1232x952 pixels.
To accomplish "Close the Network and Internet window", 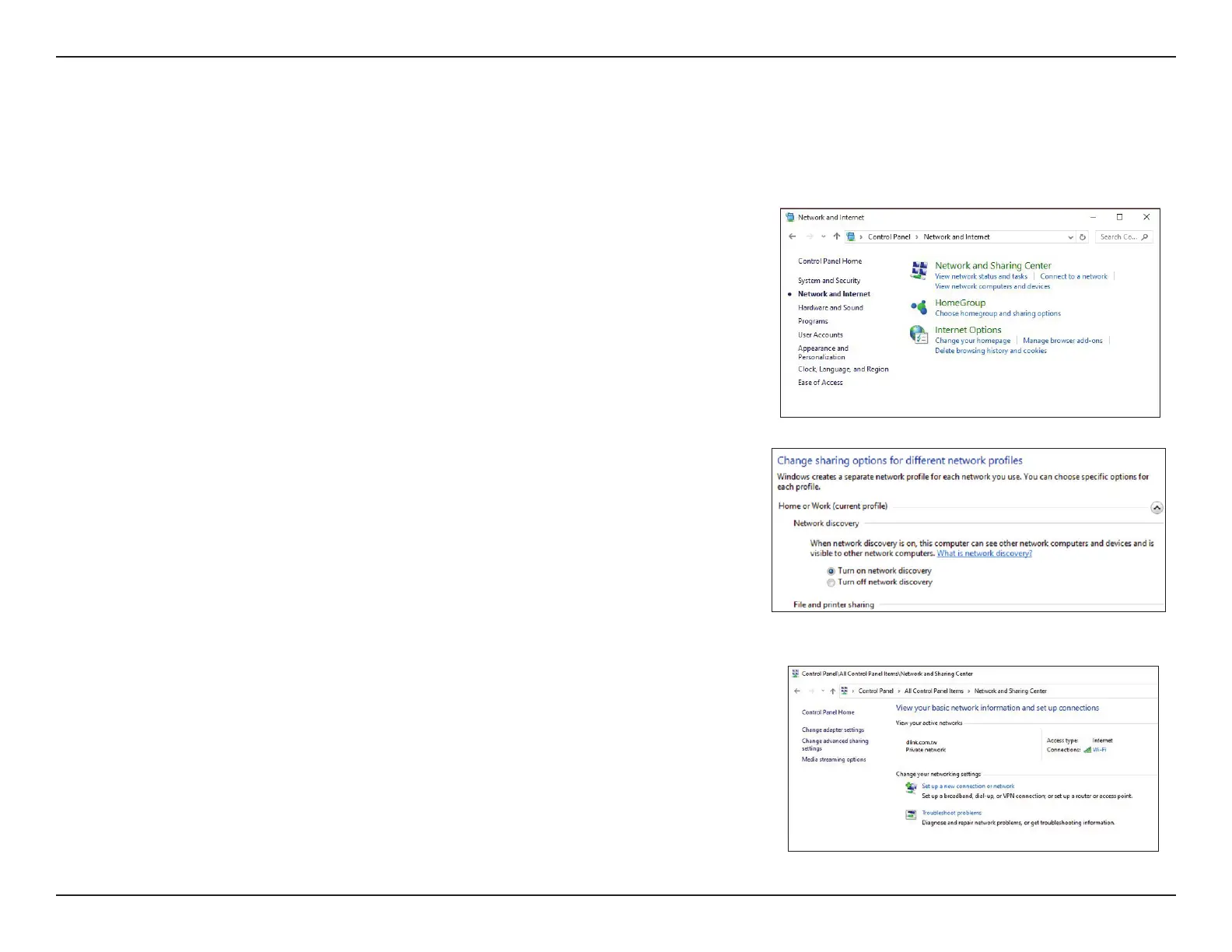I will pos(1146,217).
